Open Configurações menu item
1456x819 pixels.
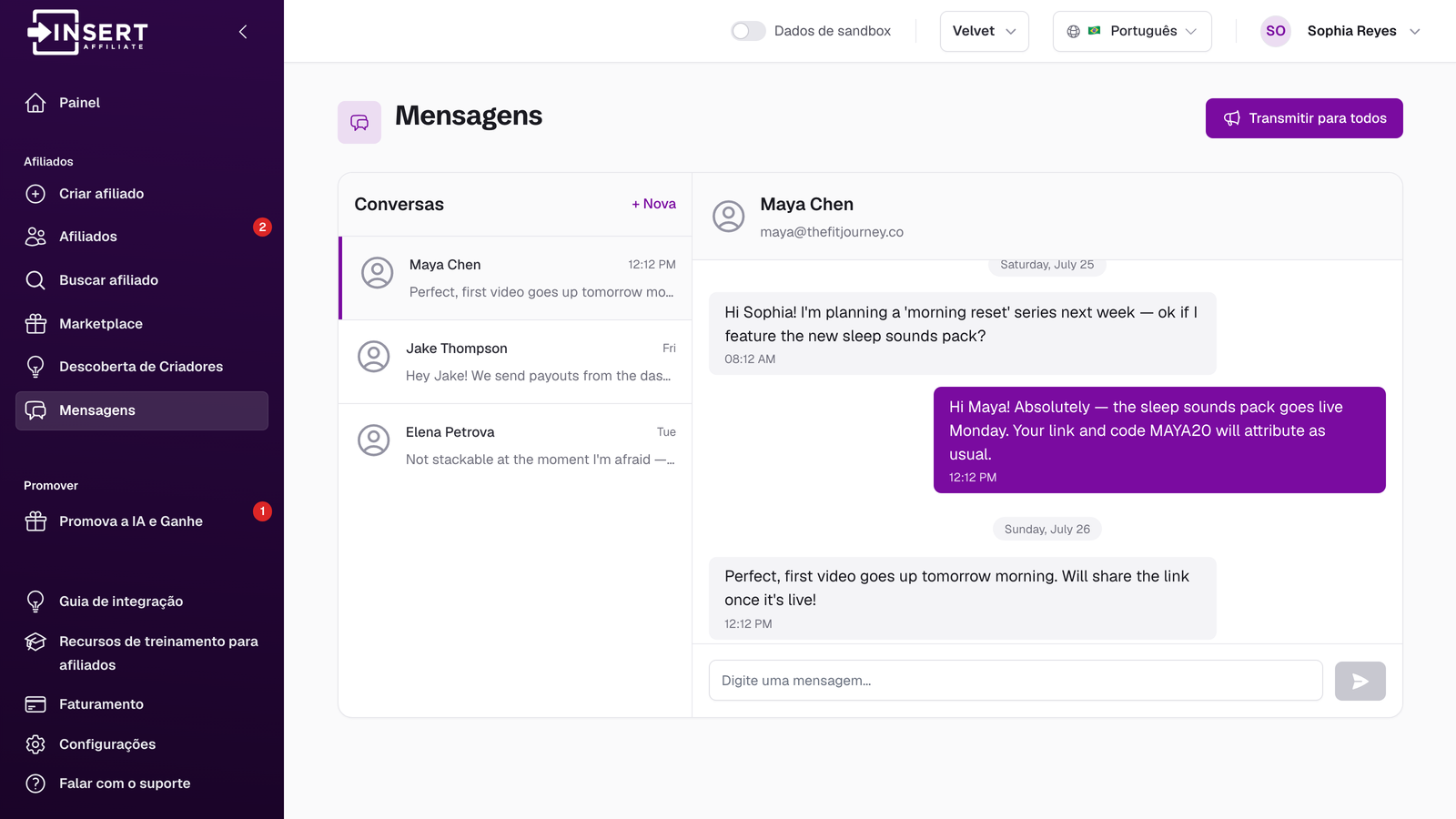pos(142,744)
